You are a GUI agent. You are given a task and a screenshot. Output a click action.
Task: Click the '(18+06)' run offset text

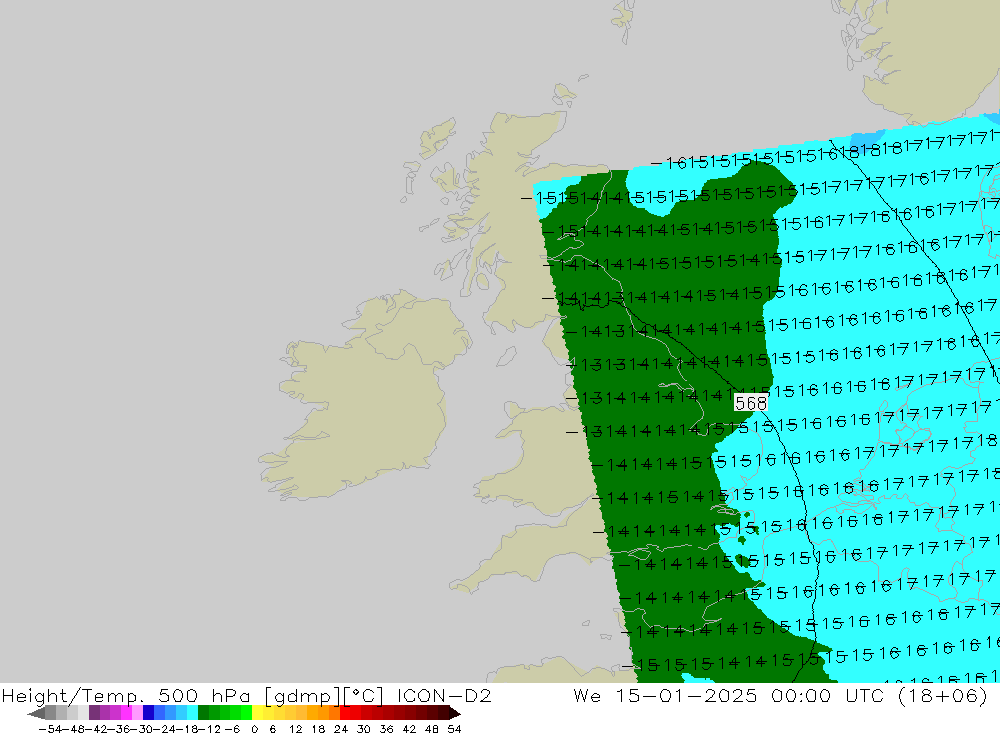coord(943,695)
